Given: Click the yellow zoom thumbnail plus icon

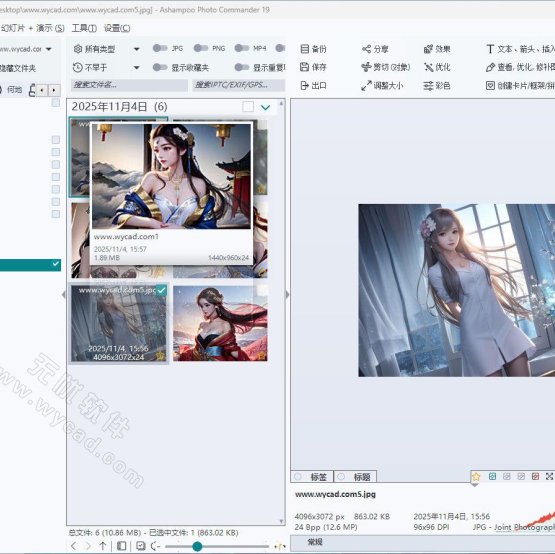Looking at the screenshot, I should (279, 547).
